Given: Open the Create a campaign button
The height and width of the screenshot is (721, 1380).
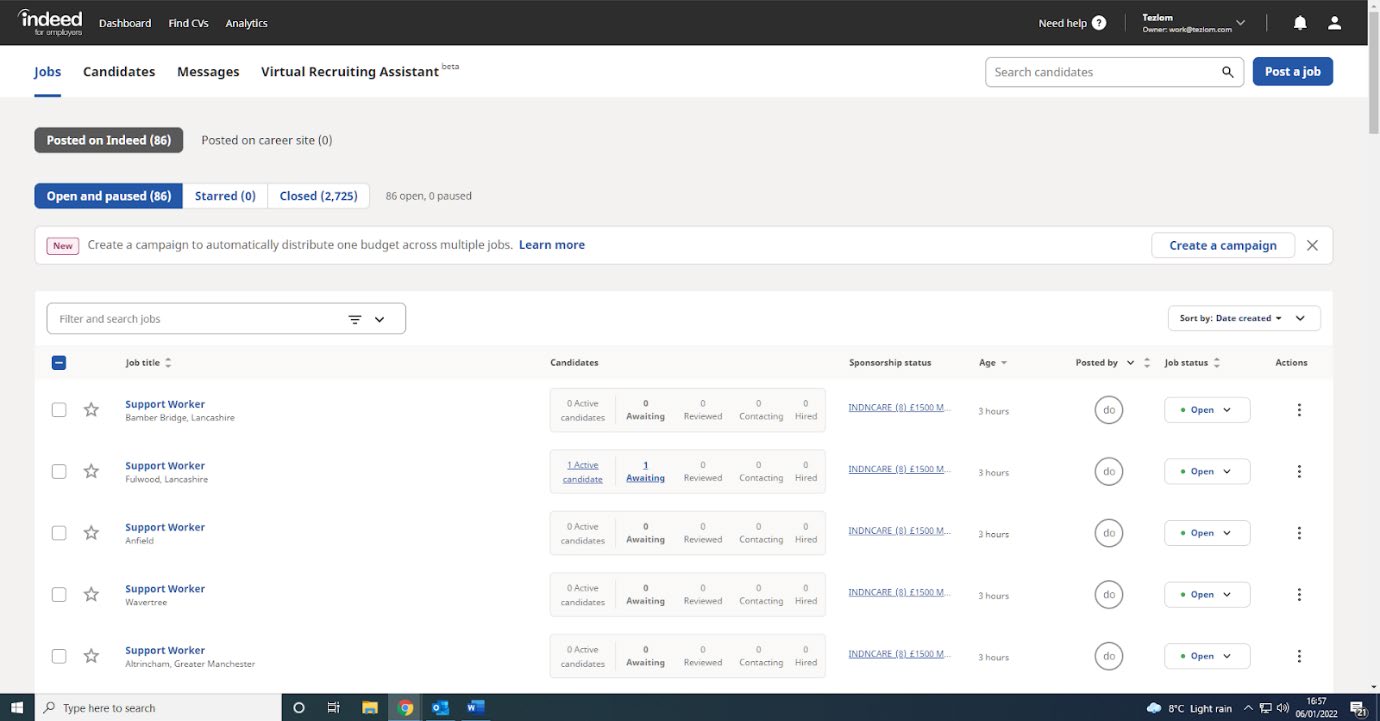Looking at the screenshot, I should (1222, 245).
